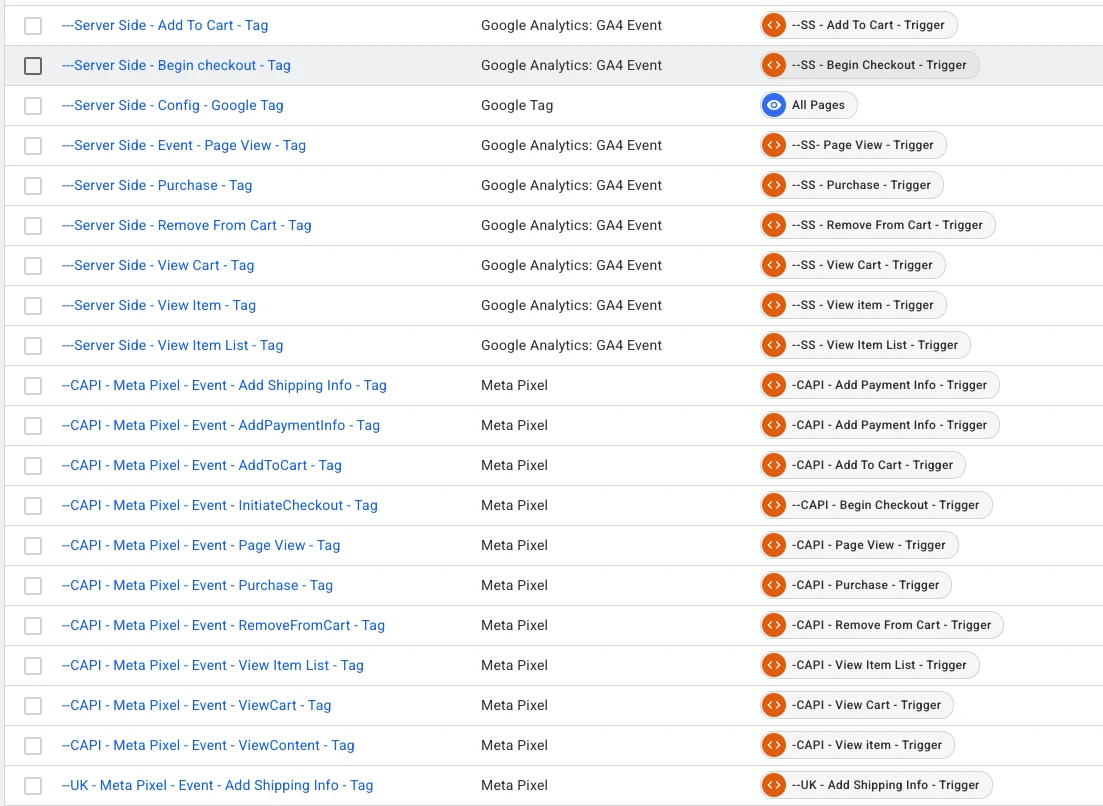Click orange icon of SS View Cart trigger
This screenshot has height=806, width=1103.
pos(774,266)
